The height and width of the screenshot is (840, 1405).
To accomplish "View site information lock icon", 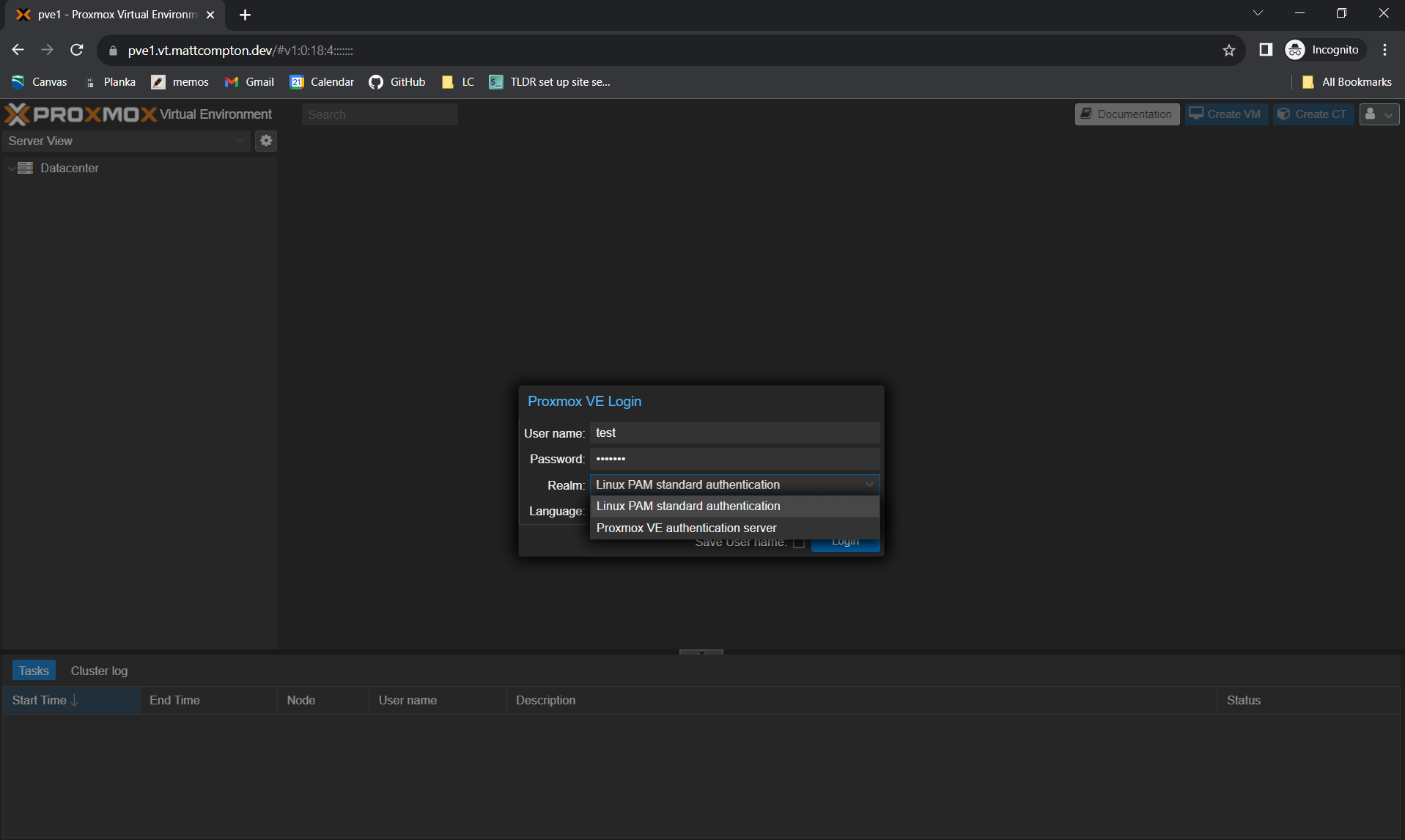I will point(113,51).
